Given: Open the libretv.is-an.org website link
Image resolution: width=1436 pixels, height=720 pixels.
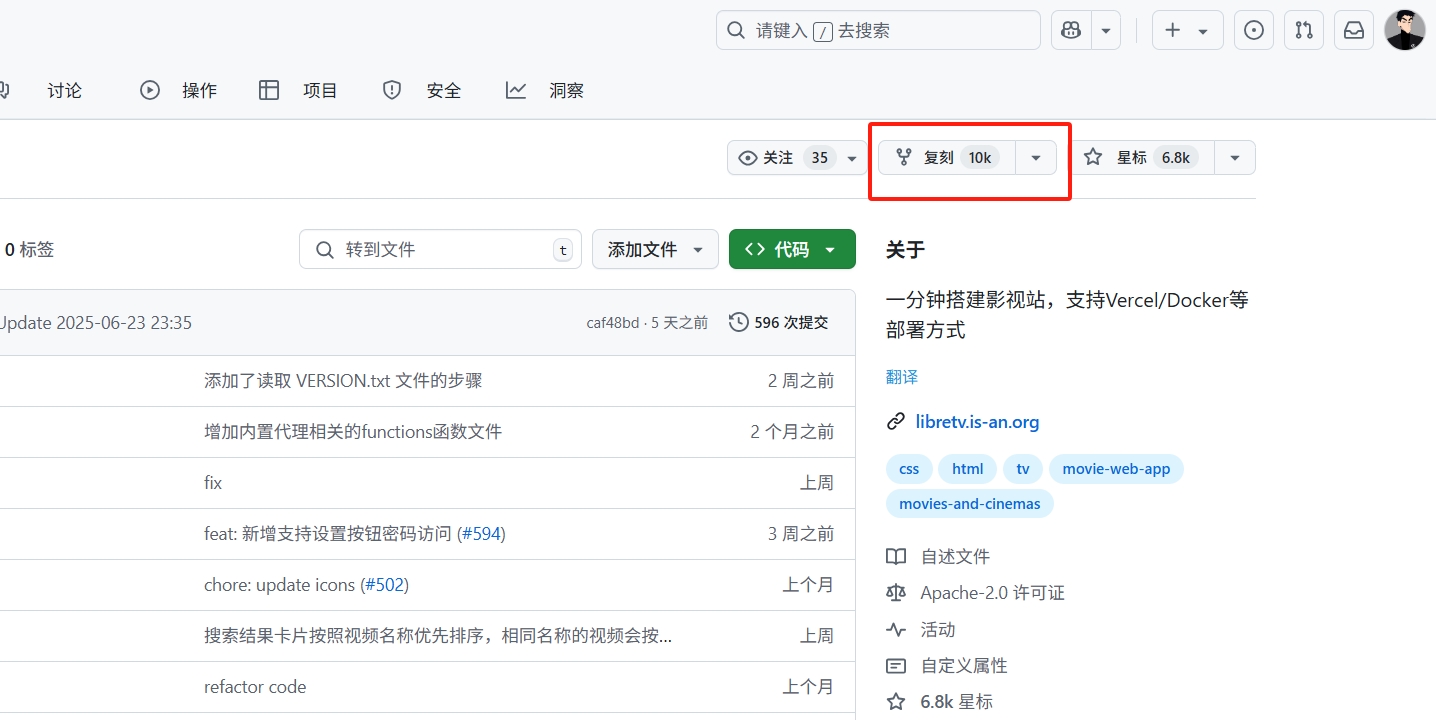Looking at the screenshot, I should click(x=977, y=422).
